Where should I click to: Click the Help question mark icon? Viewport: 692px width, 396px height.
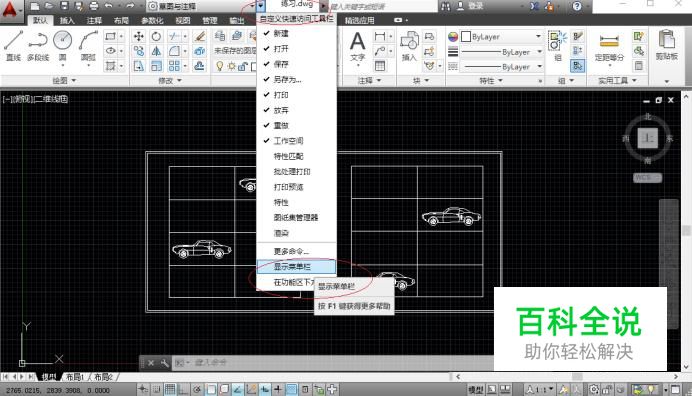(577, 6)
